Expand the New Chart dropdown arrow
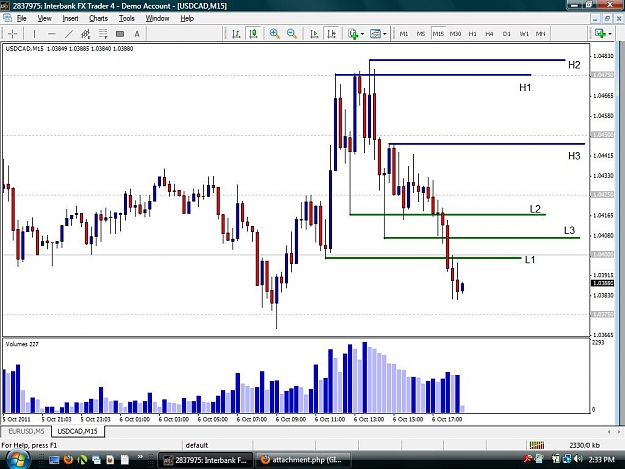 610,34
